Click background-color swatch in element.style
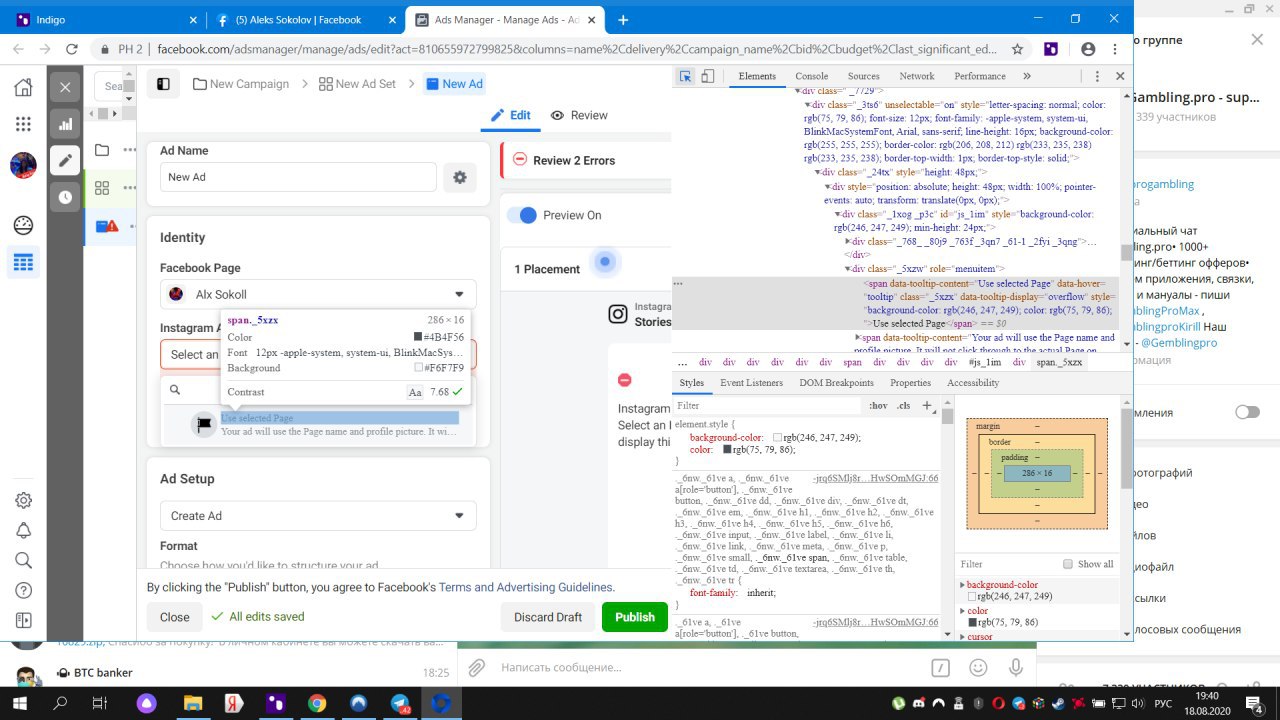1280x720 pixels. 776,437
